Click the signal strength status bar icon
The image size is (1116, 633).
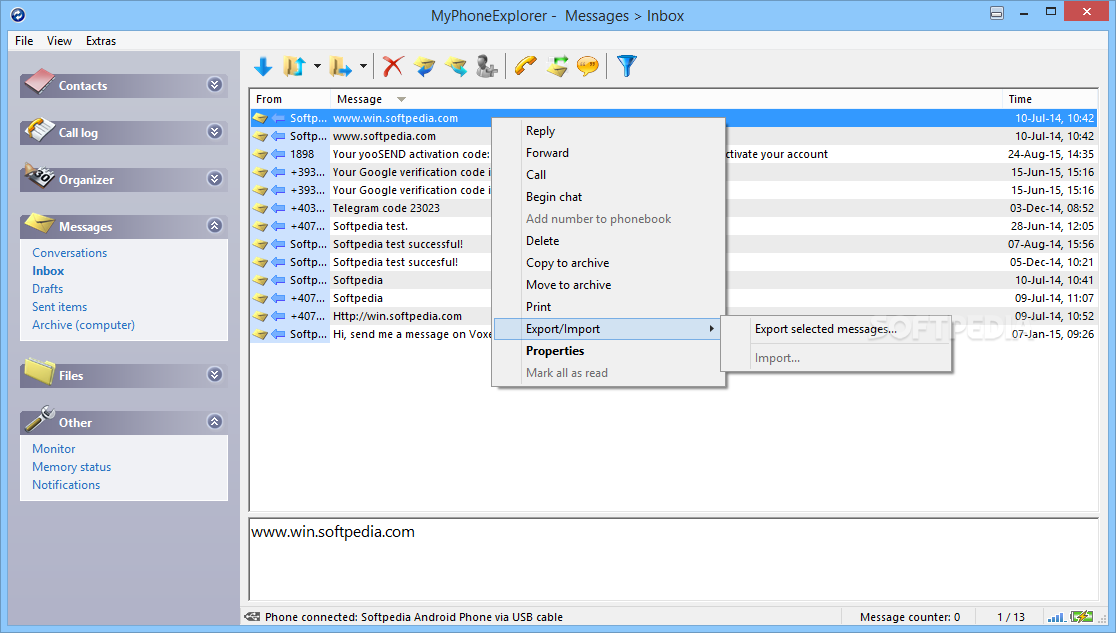[x=1056, y=617]
